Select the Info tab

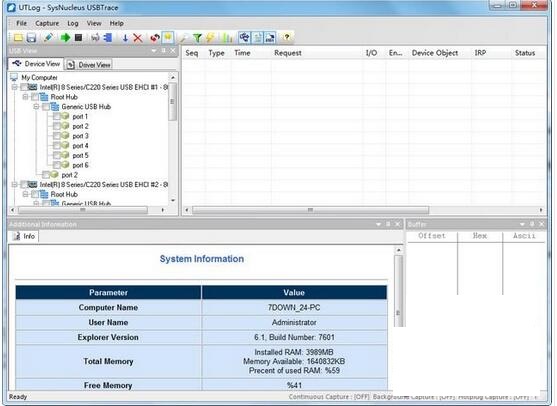coord(23,236)
